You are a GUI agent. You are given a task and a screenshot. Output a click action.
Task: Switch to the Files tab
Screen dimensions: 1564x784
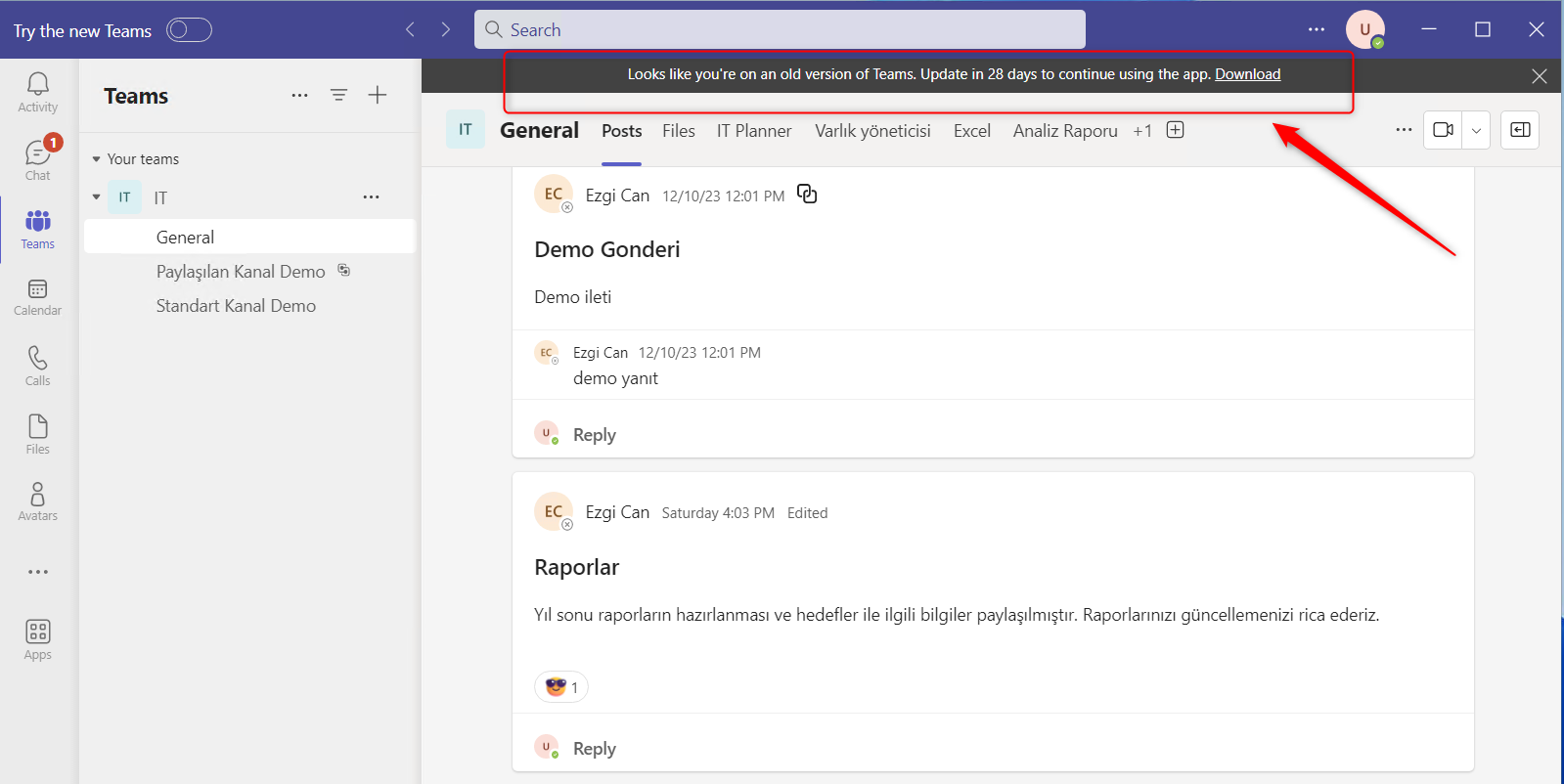point(678,131)
